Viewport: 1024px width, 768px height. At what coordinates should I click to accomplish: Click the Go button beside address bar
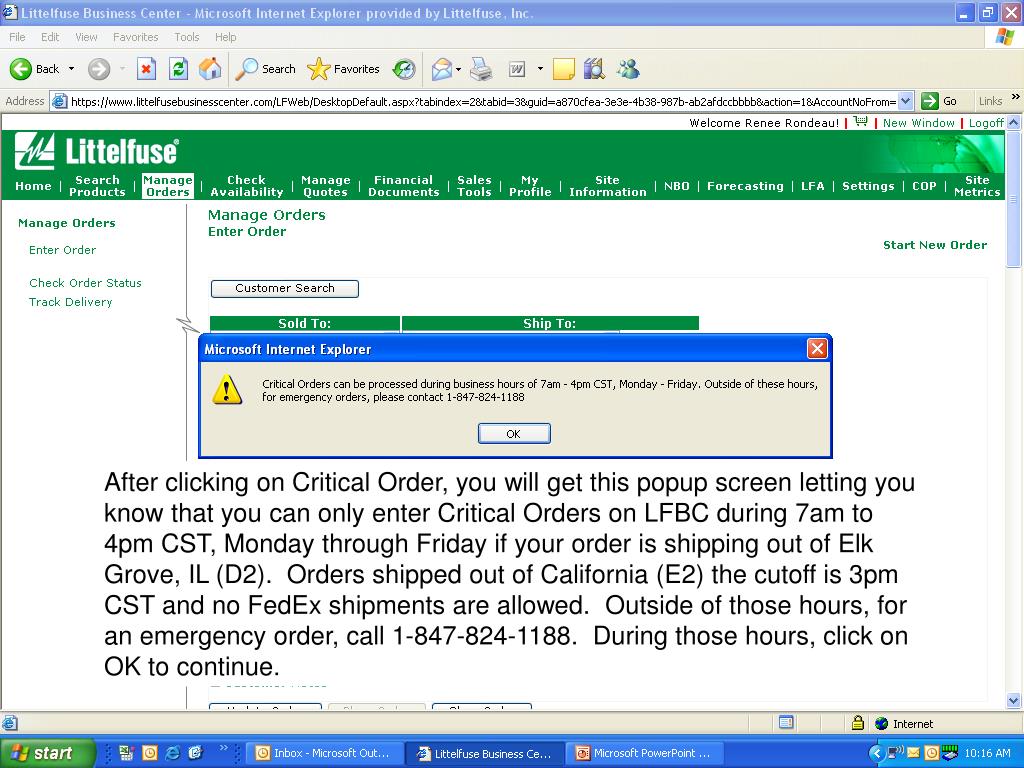click(x=939, y=101)
